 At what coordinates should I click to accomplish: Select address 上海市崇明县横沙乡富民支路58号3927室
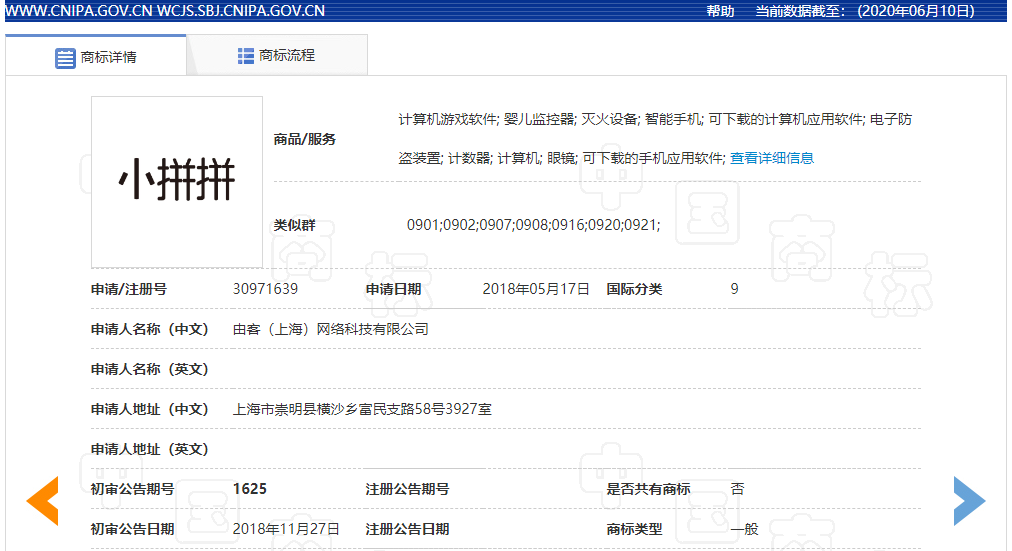pyautogui.click(x=362, y=409)
